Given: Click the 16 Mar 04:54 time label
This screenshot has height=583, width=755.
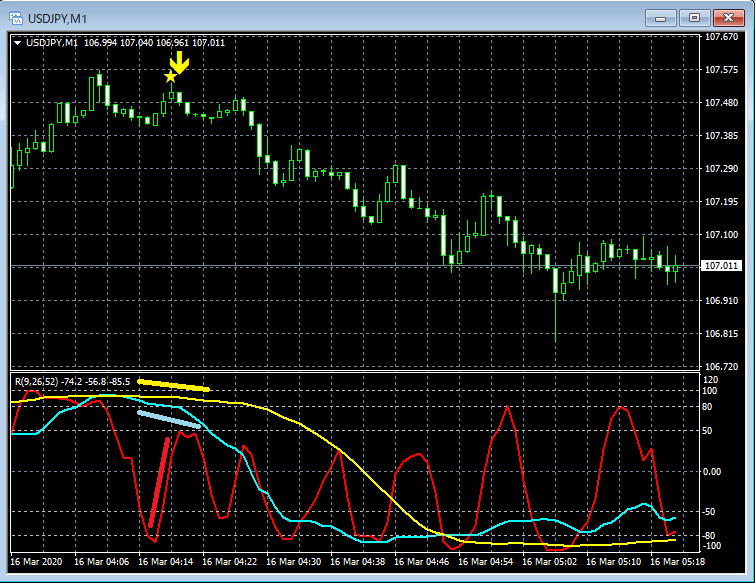Looking at the screenshot, I should click(x=486, y=562).
